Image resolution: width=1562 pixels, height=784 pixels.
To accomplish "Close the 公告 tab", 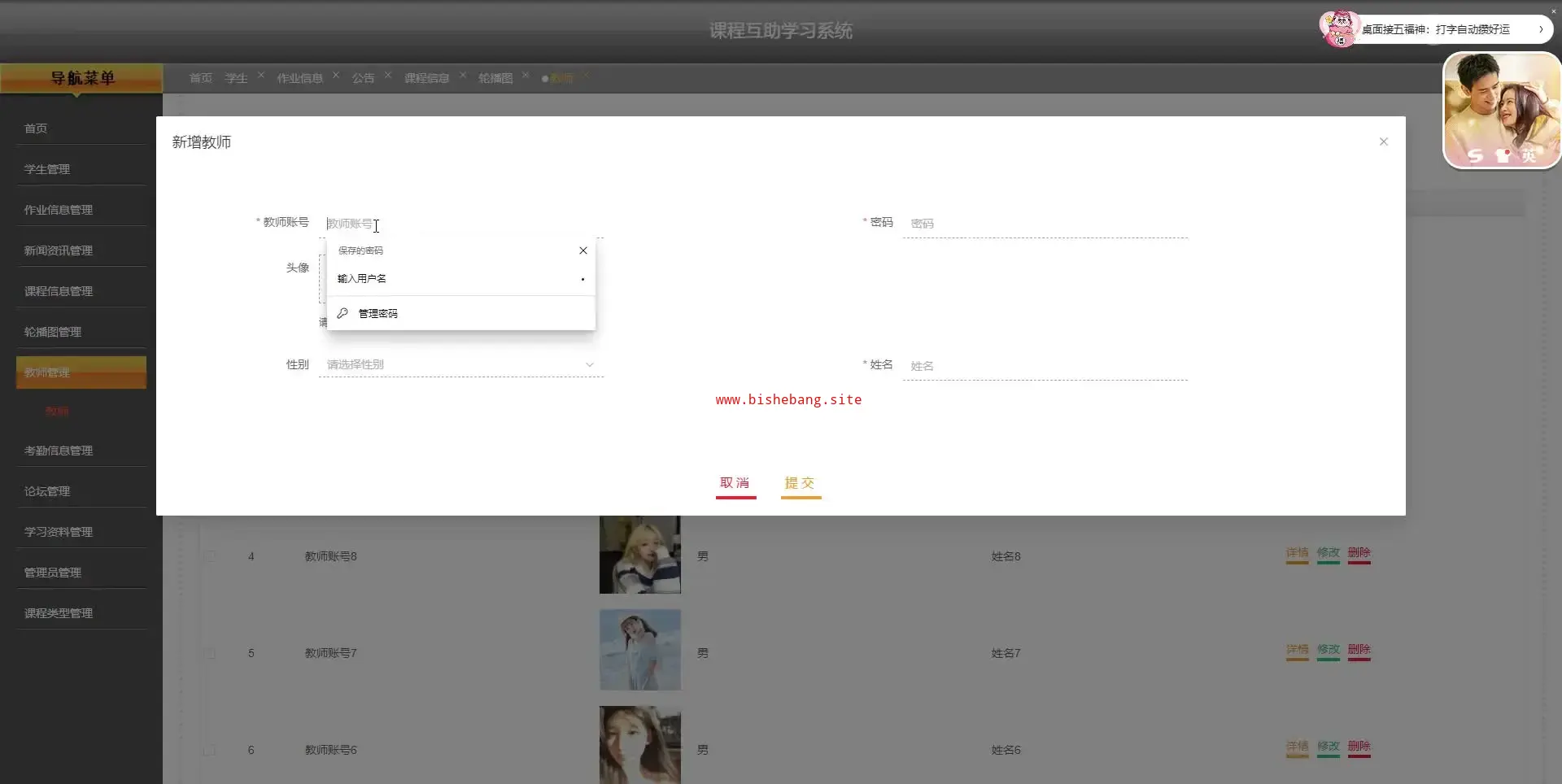I will [388, 75].
